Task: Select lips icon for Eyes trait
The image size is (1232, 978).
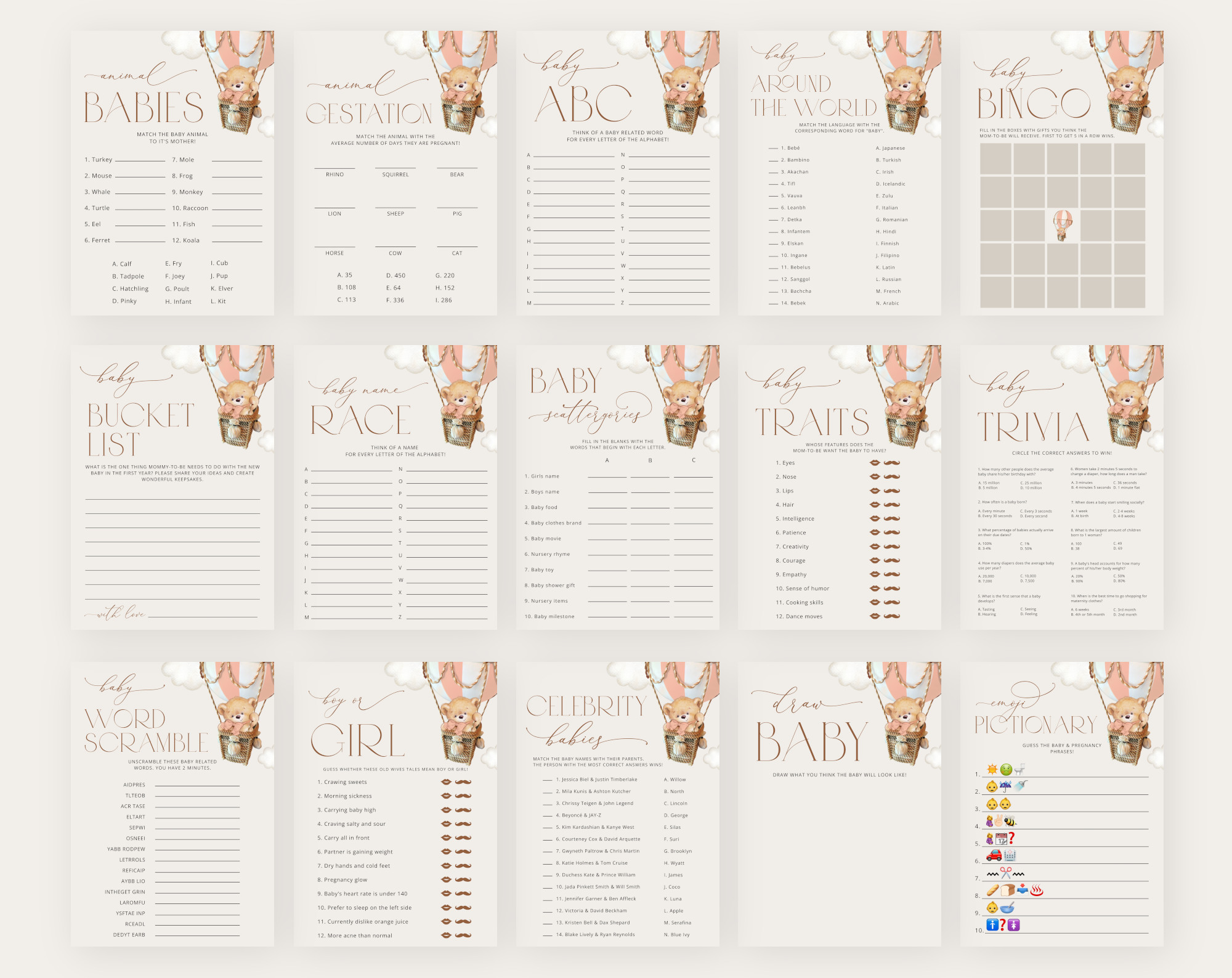Action: click(x=874, y=463)
